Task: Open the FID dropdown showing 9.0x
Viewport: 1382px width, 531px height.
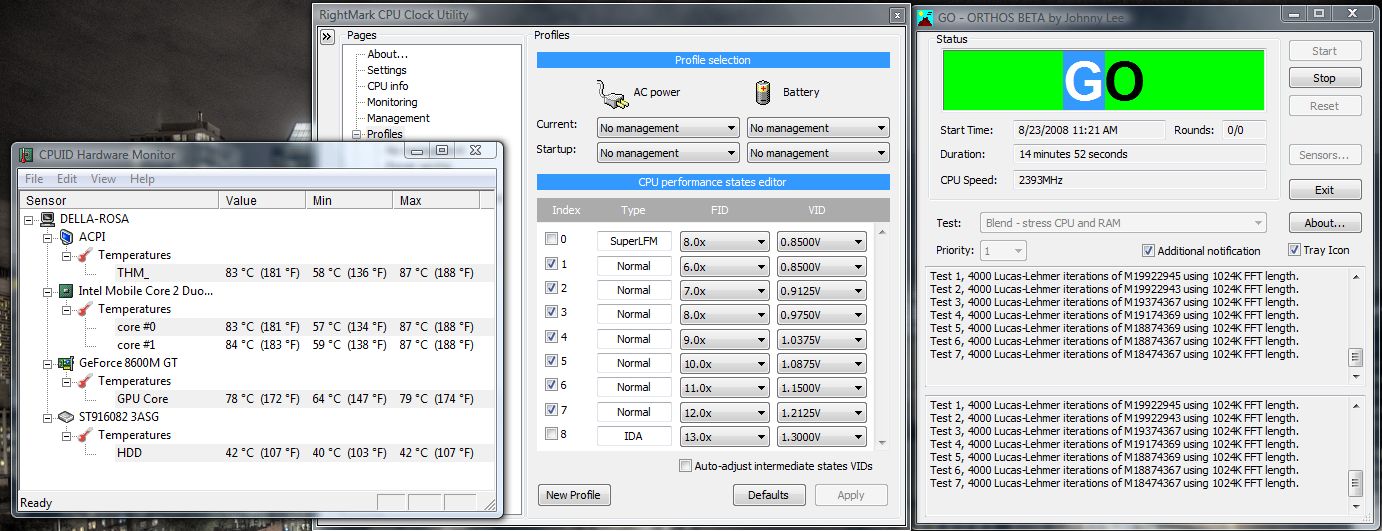Action: pyautogui.click(x=725, y=339)
